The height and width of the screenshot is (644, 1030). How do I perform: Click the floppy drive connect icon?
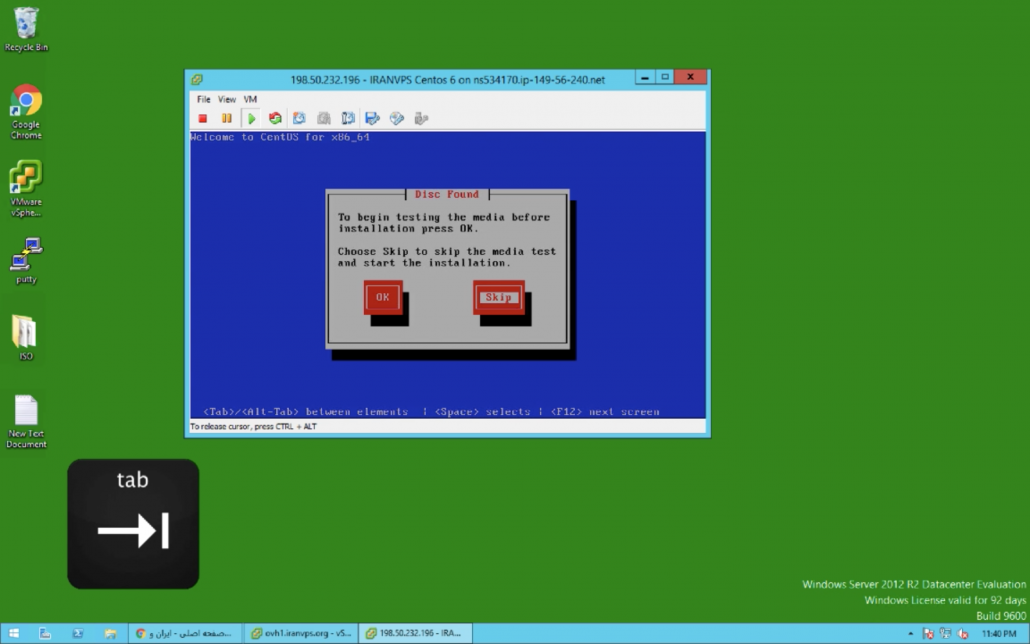[372, 118]
